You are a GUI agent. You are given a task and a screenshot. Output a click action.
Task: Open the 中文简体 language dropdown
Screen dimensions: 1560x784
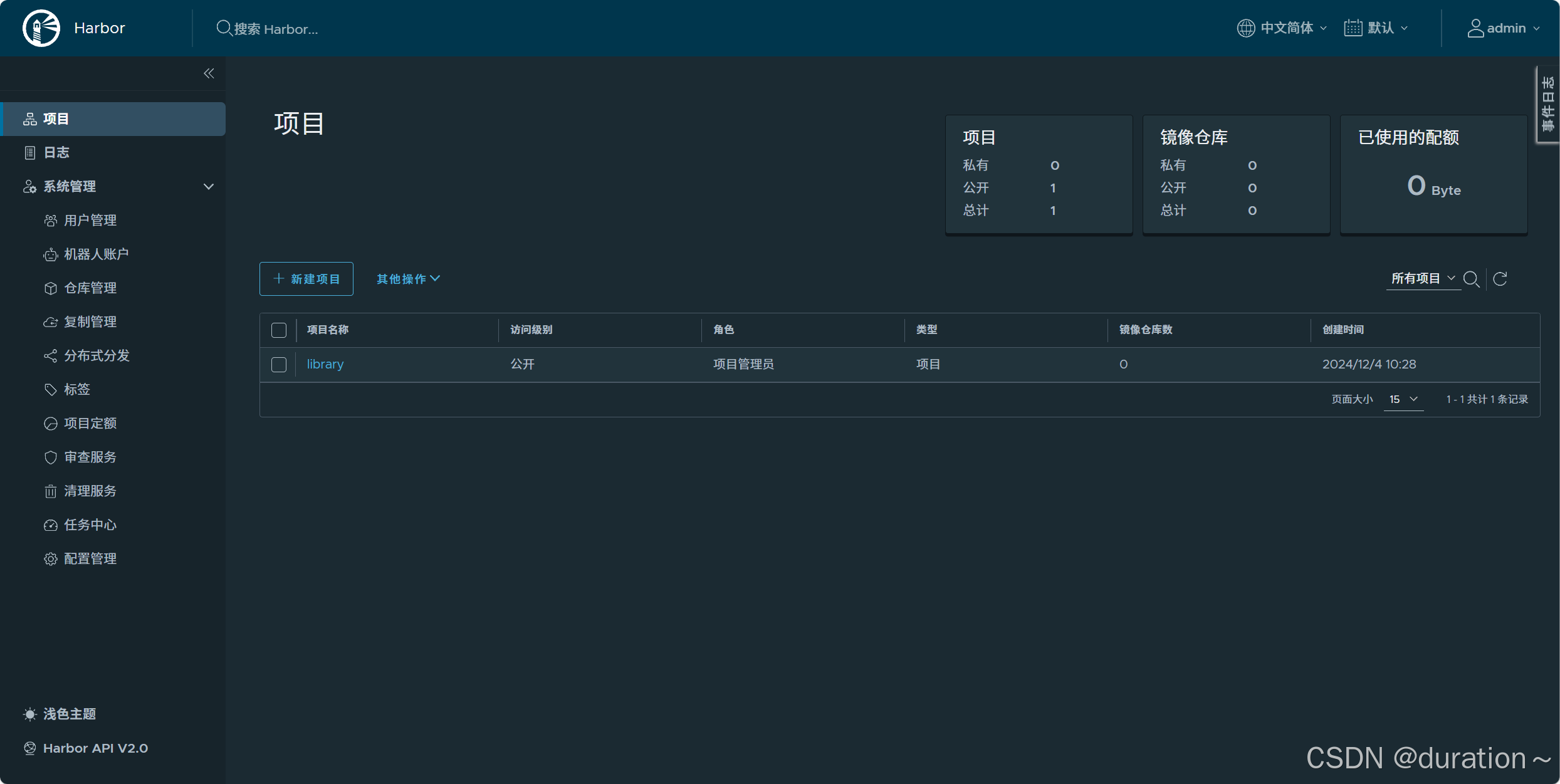pos(1282,28)
